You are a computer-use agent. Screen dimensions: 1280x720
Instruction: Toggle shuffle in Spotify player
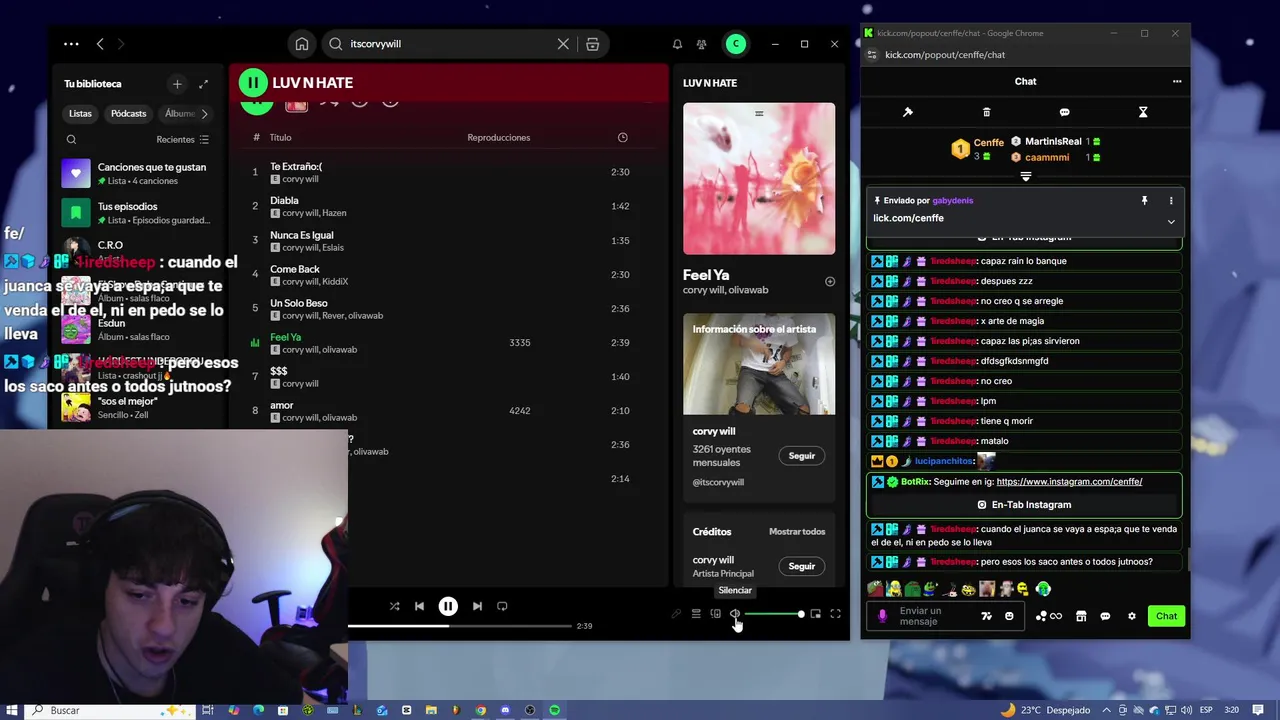point(394,606)
